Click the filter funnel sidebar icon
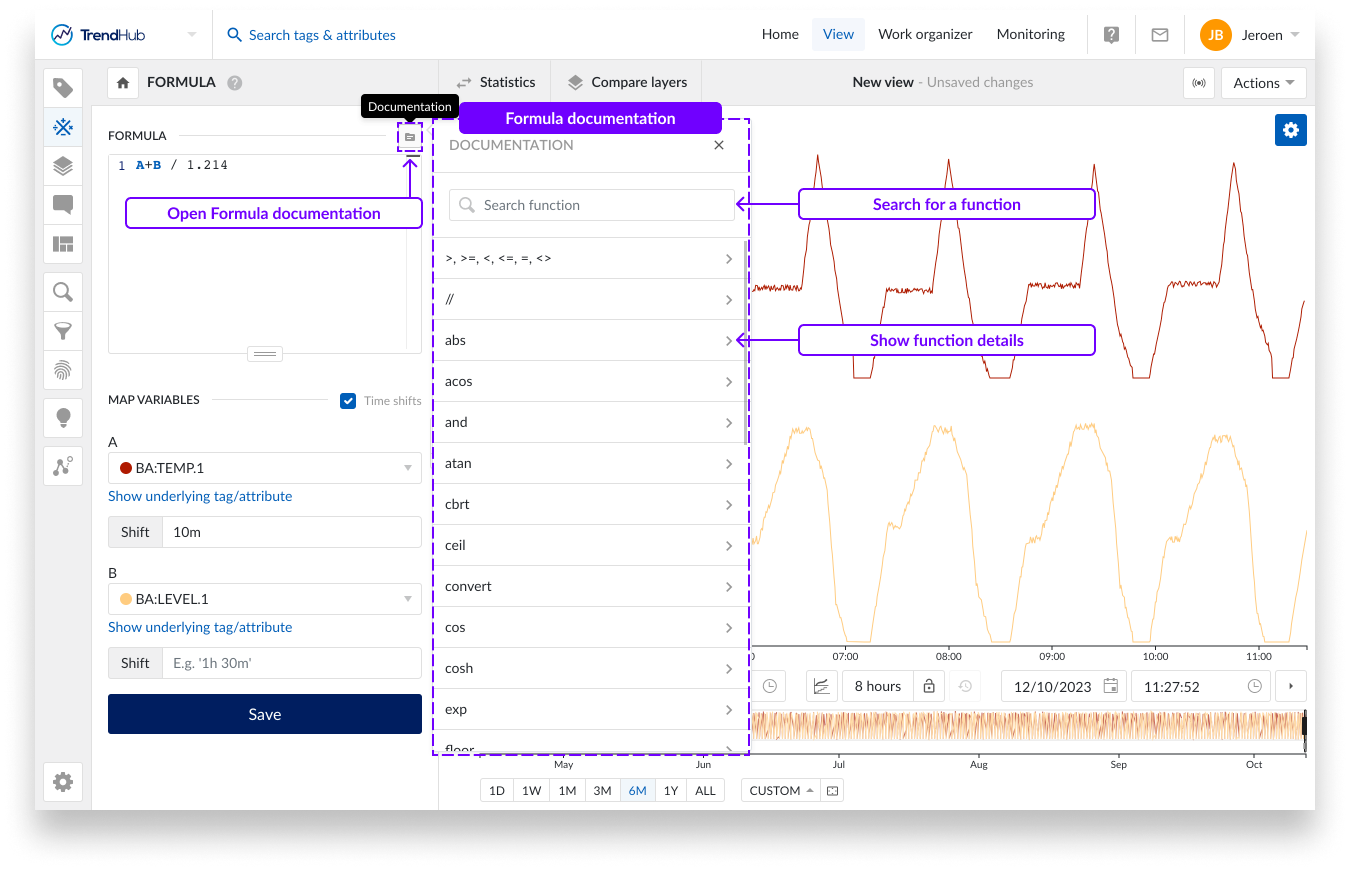The height and width of the screenshot is (870, 1350). point(63,331)
